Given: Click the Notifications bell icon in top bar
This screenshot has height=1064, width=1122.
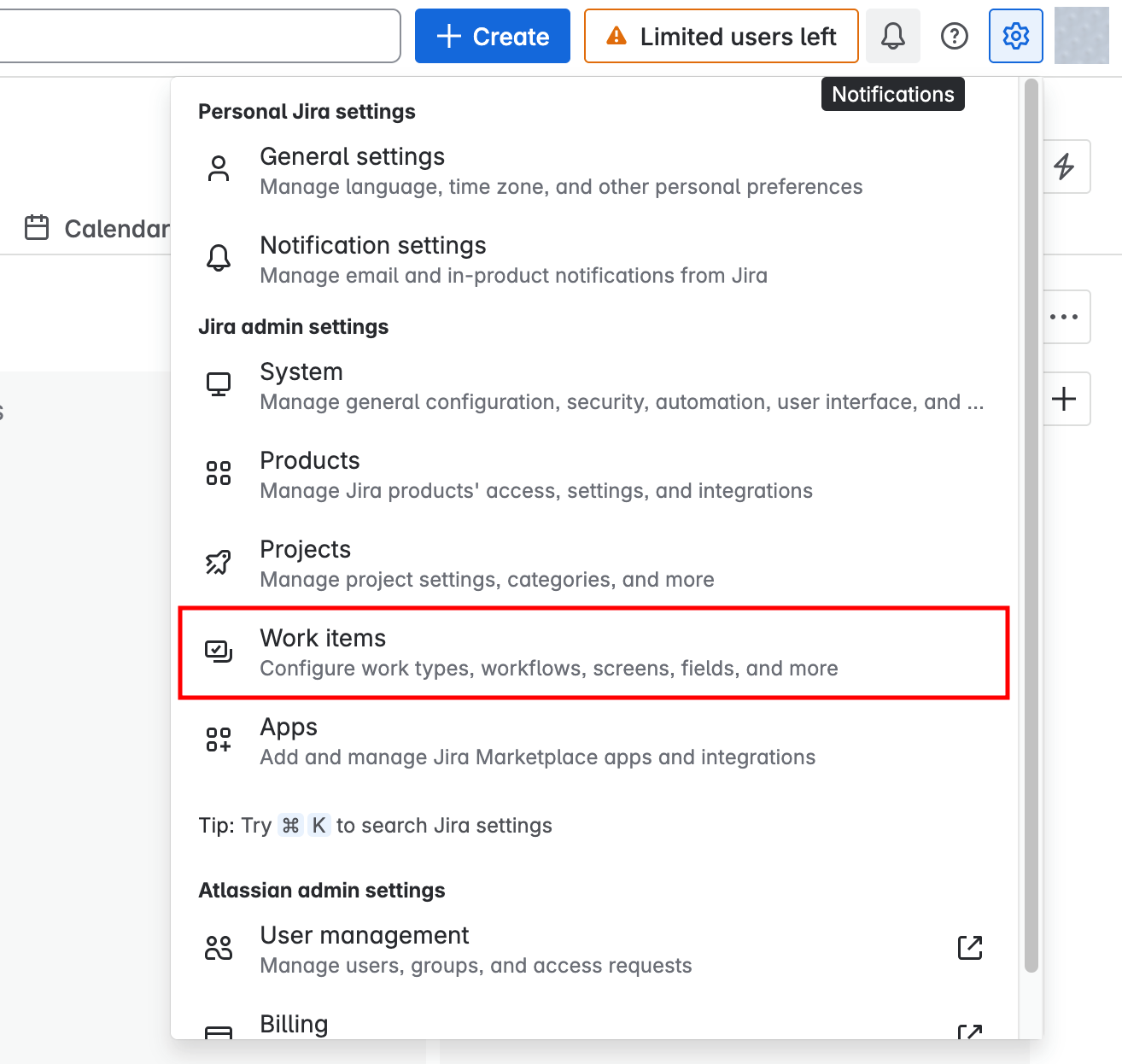Looking at the screenshot, I should (x=892, y=36).
